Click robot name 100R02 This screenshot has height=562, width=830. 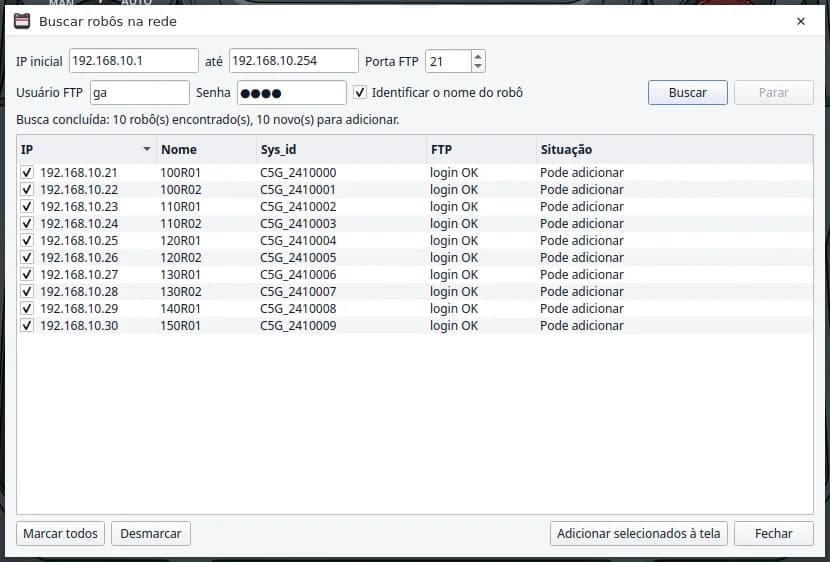181,189
